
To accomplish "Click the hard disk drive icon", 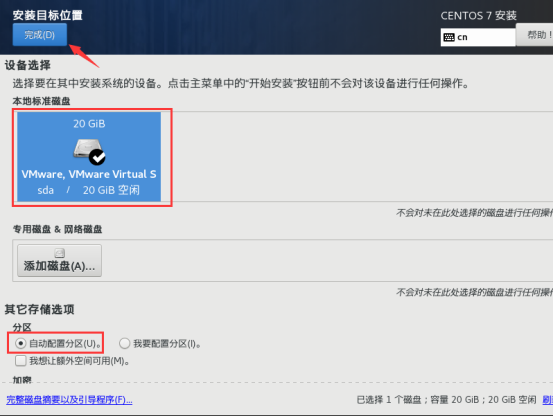I will point(87,149).
